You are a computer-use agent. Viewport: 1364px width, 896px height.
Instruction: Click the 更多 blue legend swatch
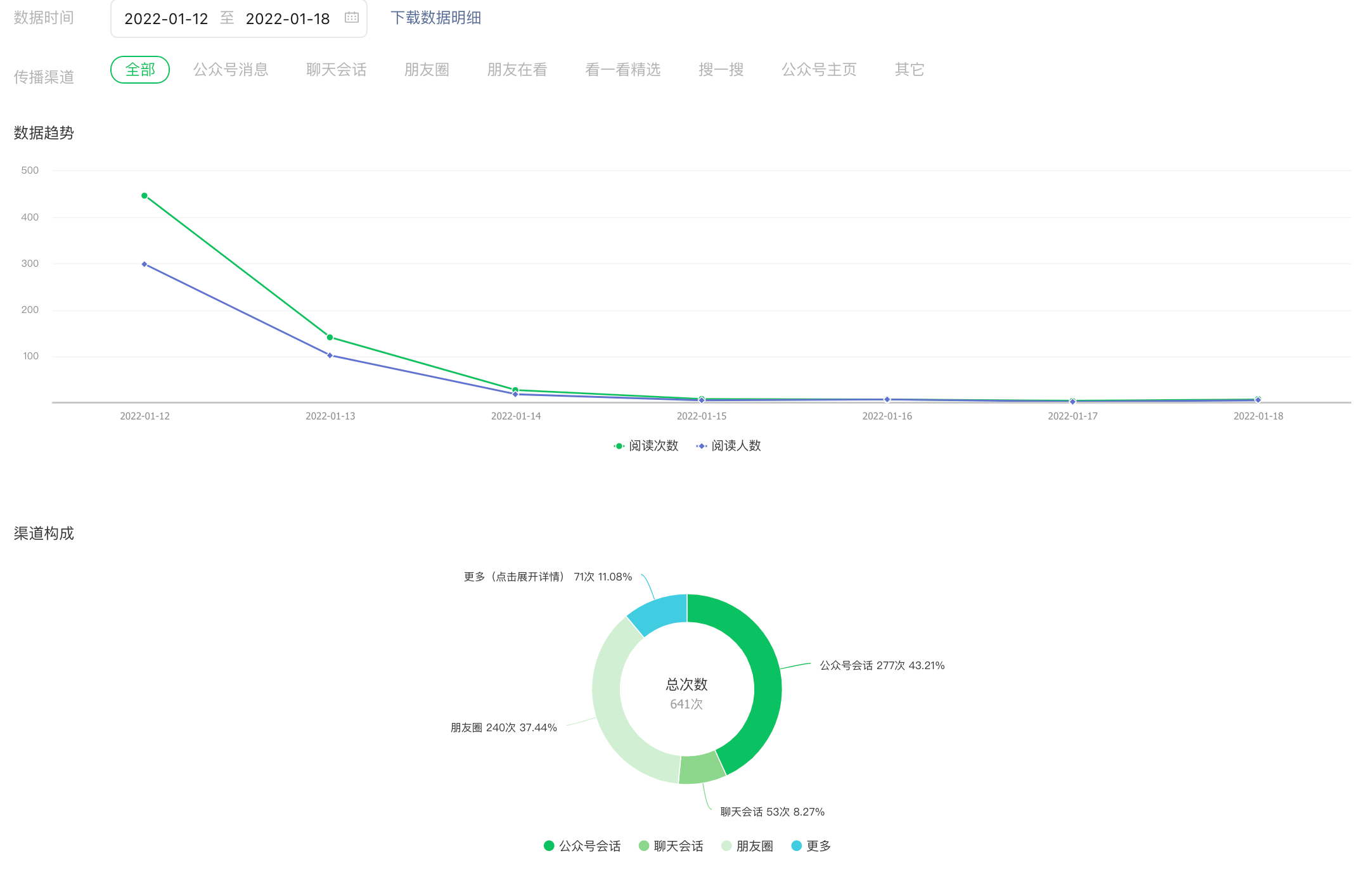click(797, 846)
